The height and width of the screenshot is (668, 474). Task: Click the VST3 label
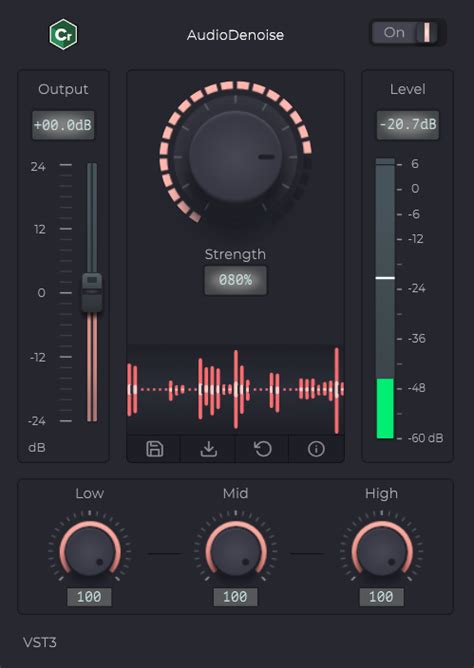(x=40, y=642)
